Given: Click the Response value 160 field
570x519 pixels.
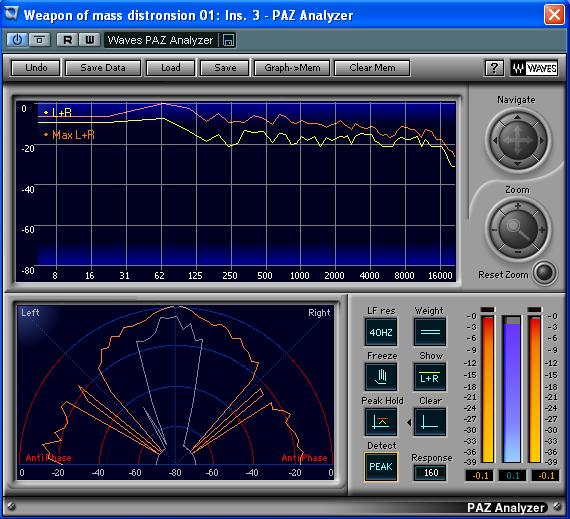Looking at the screenshot, I should [x=430, y=472].
